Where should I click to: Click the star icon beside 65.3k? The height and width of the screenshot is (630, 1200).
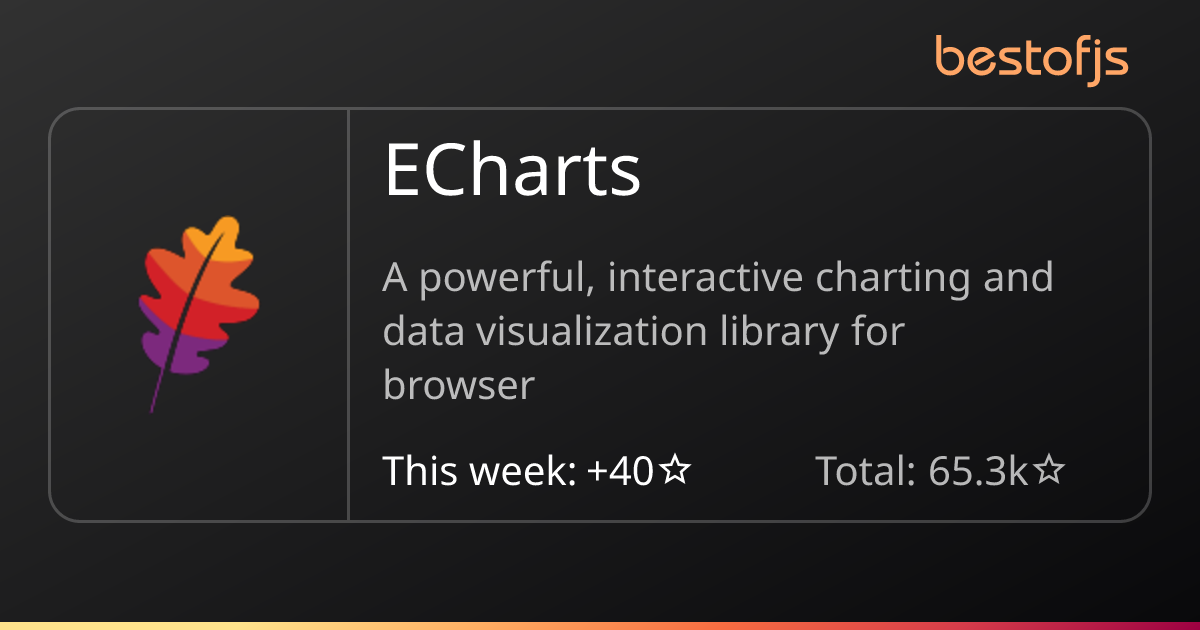[x=1048, y=469]
